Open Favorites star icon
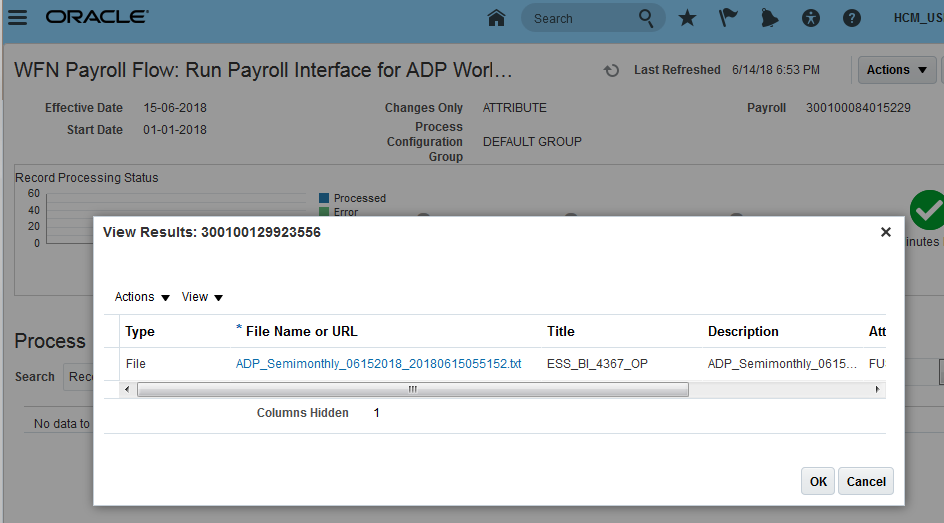This screenshot has width=944, height=523. tap(687, 18)
